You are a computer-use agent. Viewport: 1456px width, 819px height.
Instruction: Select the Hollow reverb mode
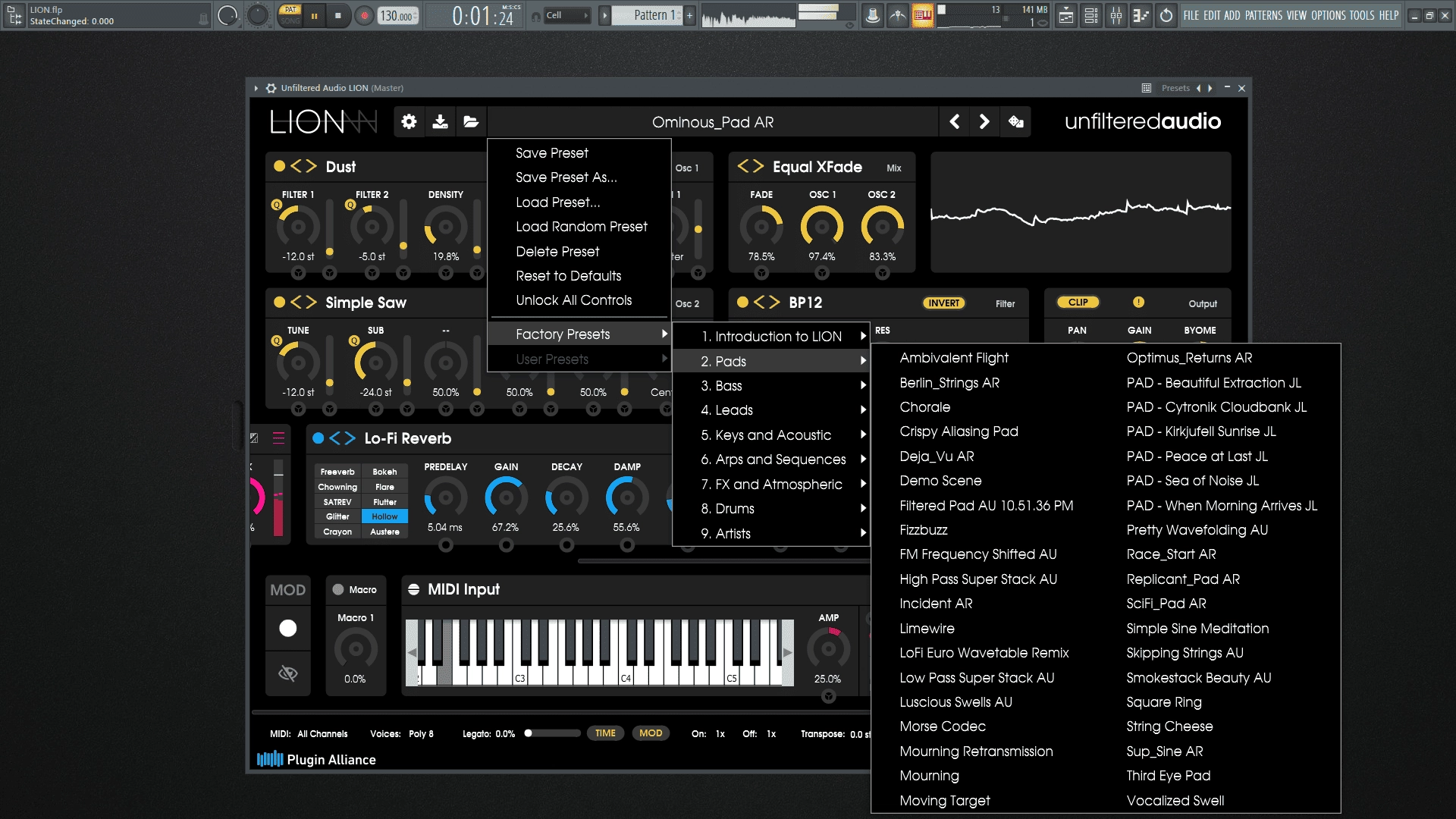384,516
